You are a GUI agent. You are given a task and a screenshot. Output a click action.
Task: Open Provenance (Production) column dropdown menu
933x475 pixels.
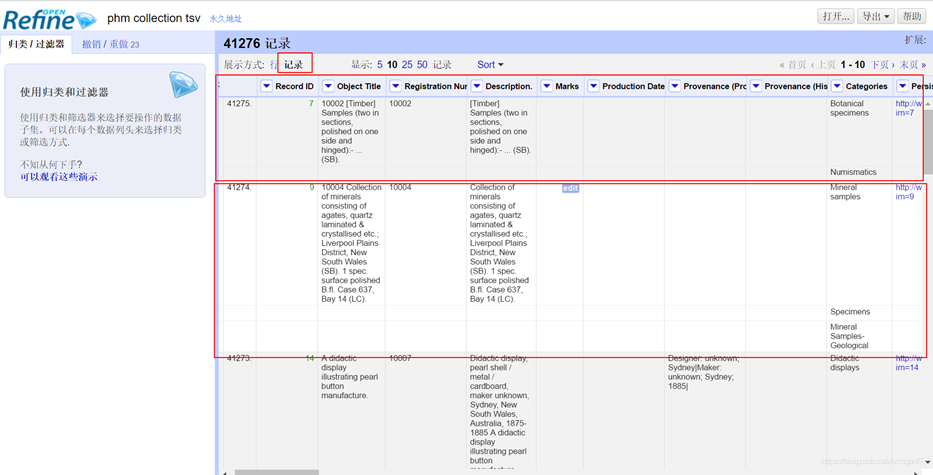(x=675, y=86)
